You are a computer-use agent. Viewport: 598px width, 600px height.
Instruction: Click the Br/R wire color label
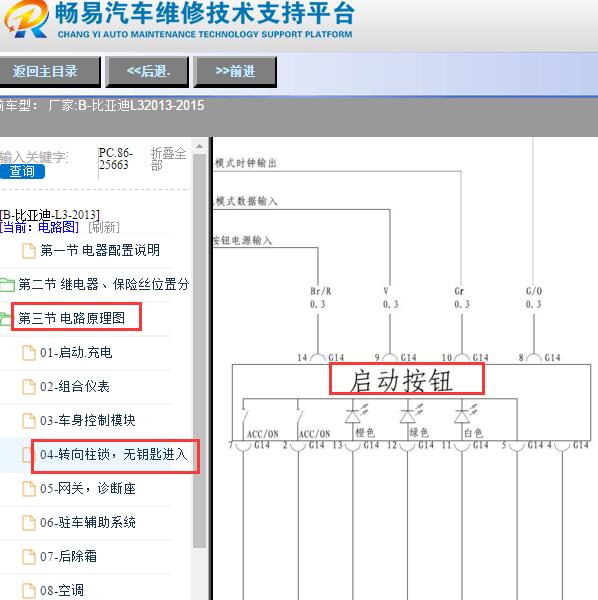coord(321,291)
